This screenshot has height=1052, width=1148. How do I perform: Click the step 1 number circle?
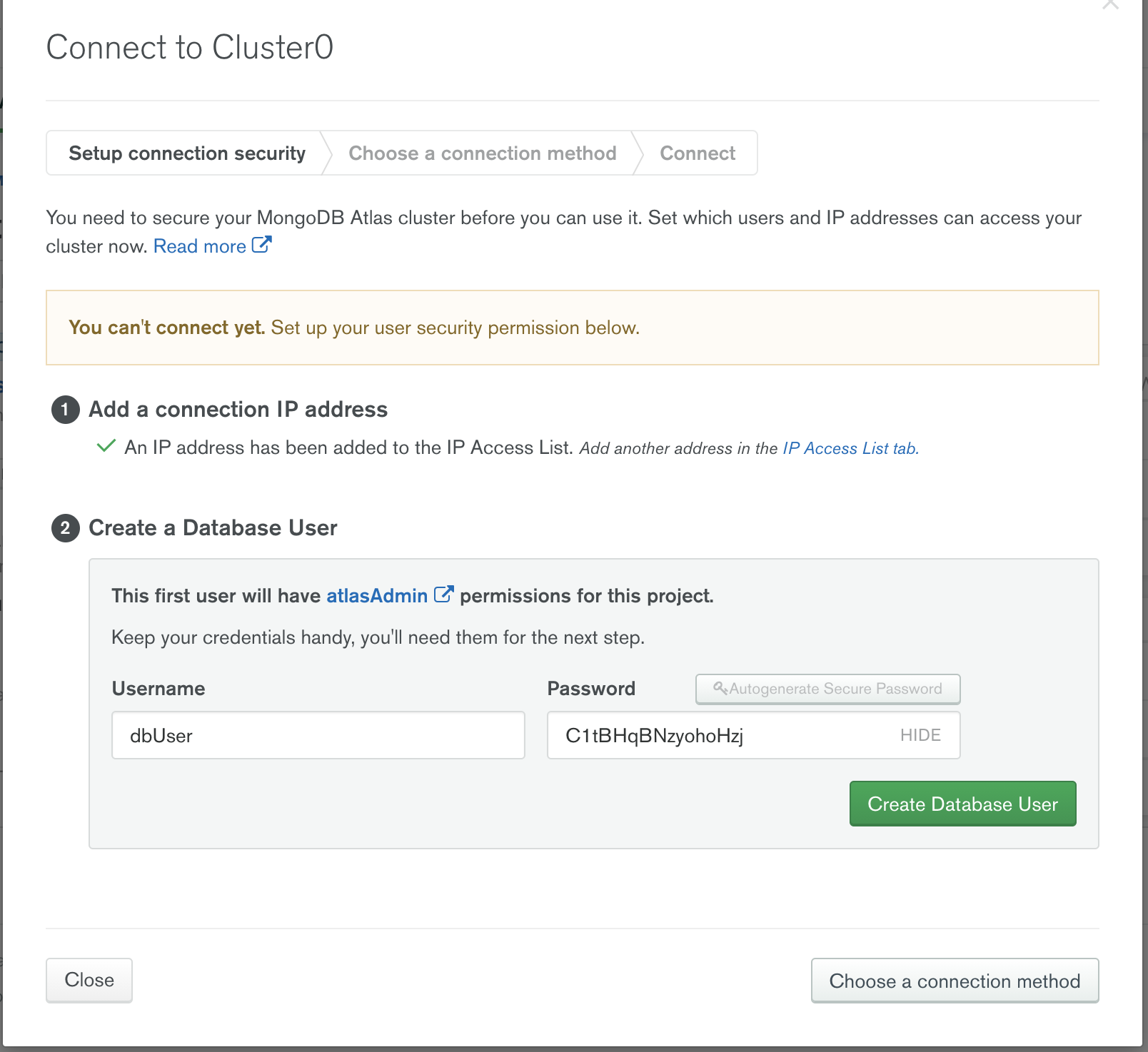click(66, 410)
